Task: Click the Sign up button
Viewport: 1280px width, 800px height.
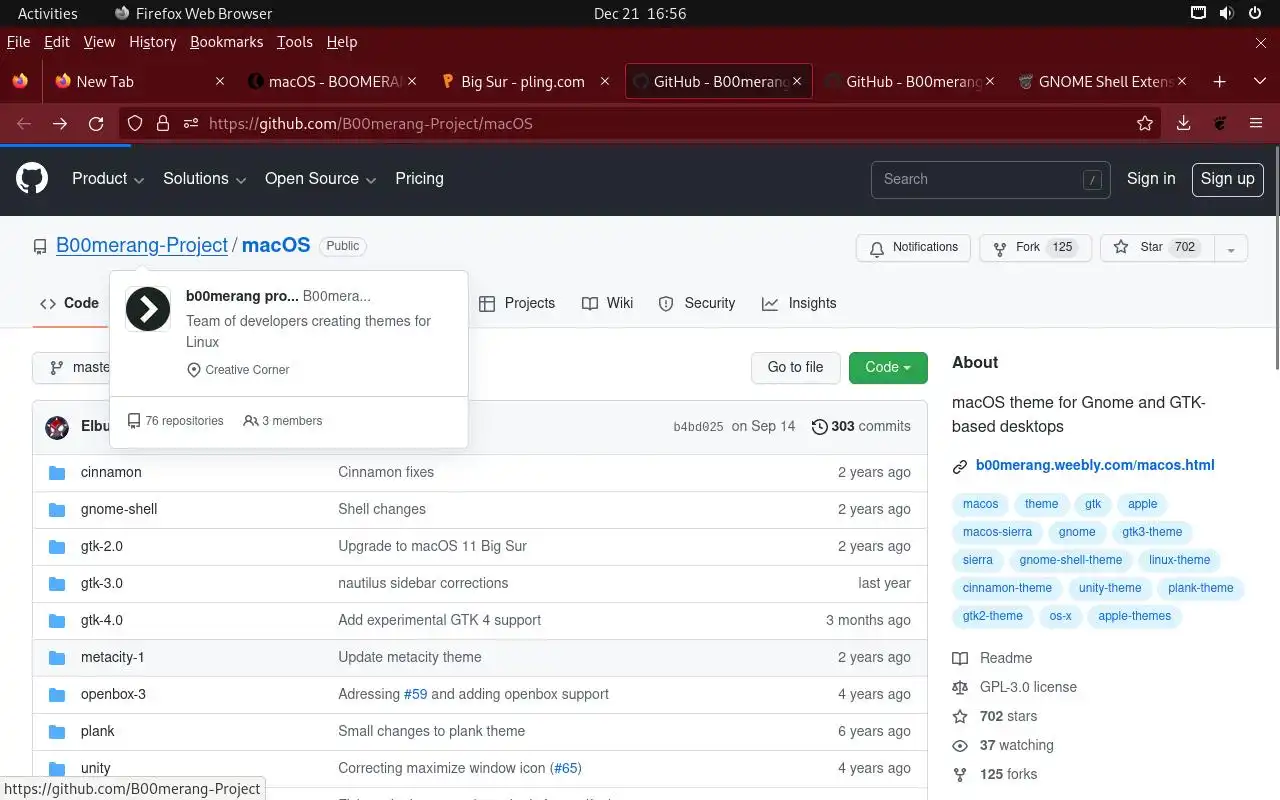Action: 1227,179
